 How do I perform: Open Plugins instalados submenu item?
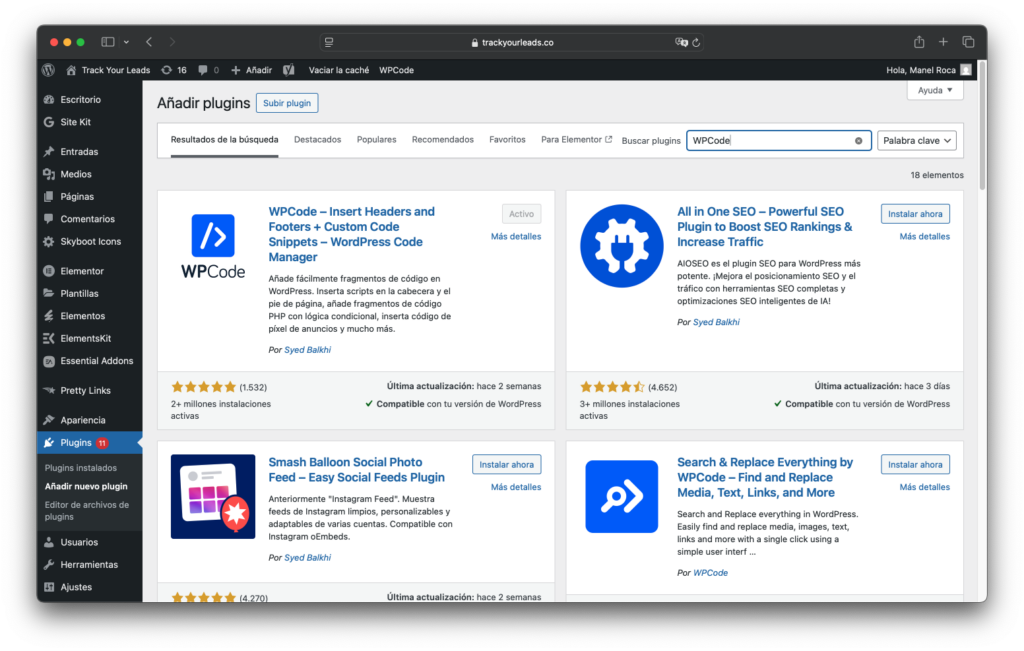pos(81,468)
